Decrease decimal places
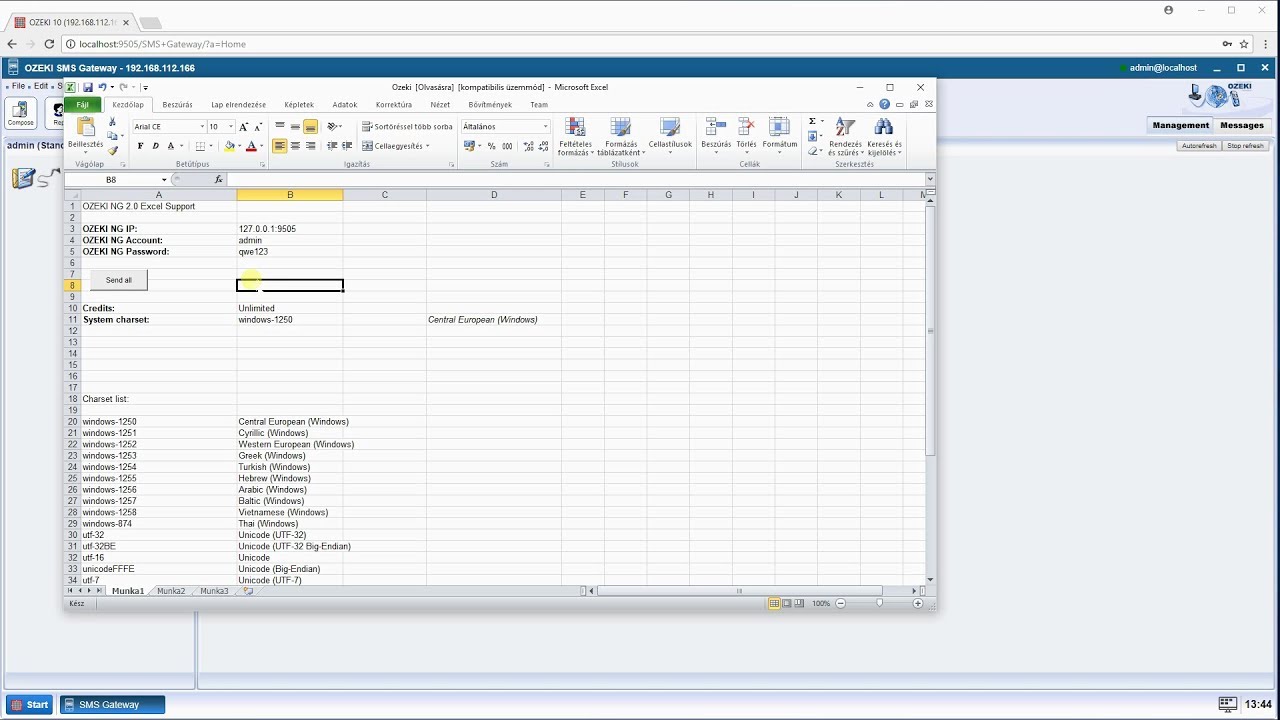 click(x=541, y=146)
